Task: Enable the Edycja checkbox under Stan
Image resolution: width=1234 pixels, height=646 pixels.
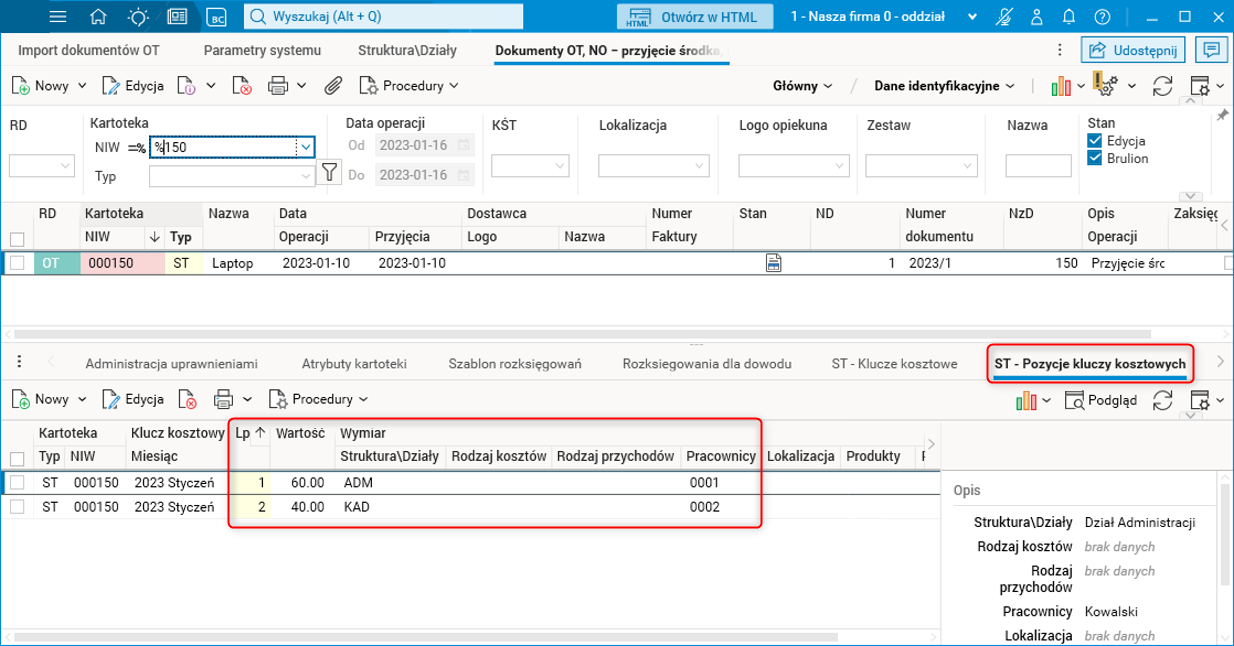Action: point(1095,141)
